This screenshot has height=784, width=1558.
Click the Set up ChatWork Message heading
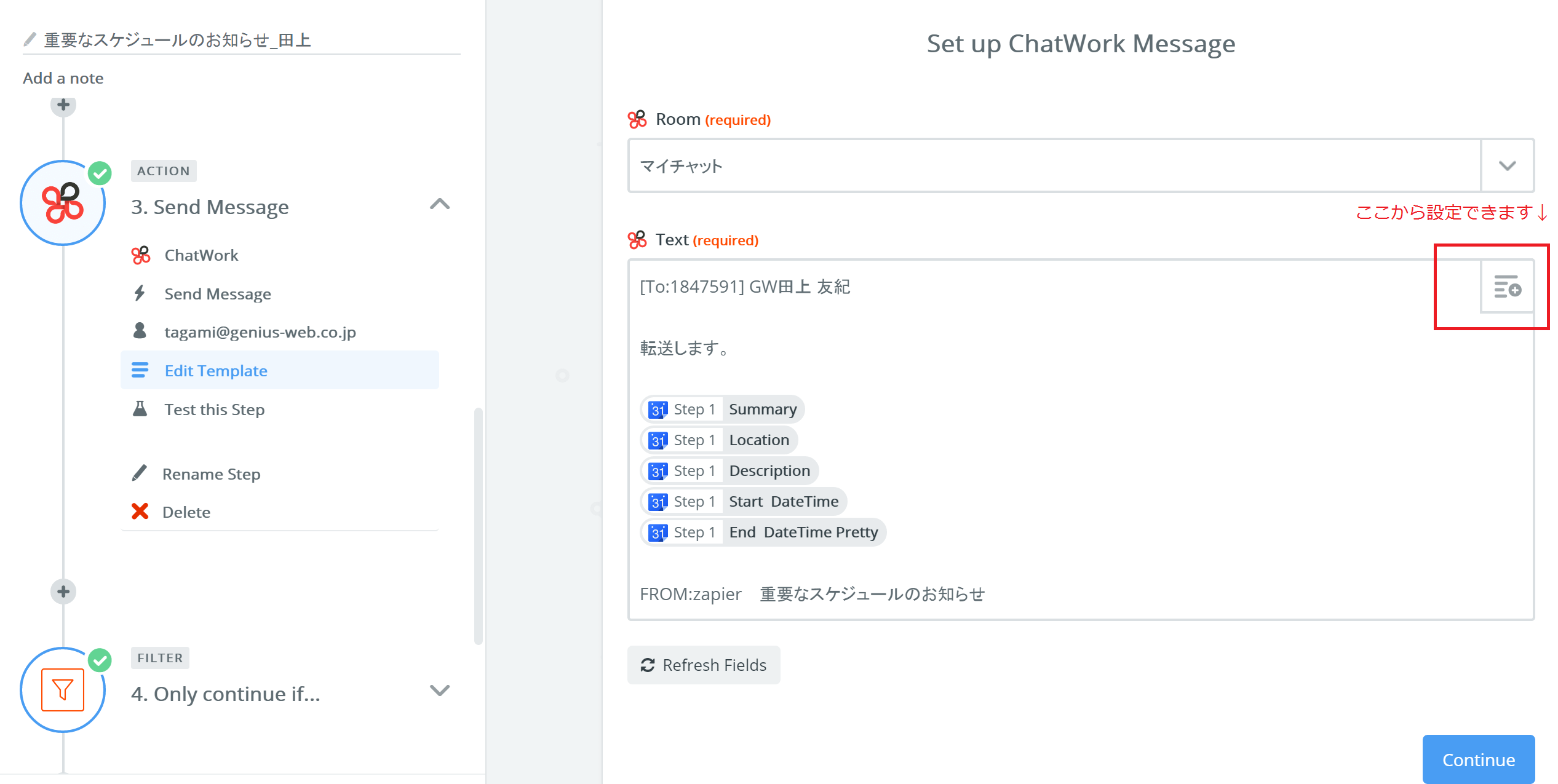(1081, 44)
